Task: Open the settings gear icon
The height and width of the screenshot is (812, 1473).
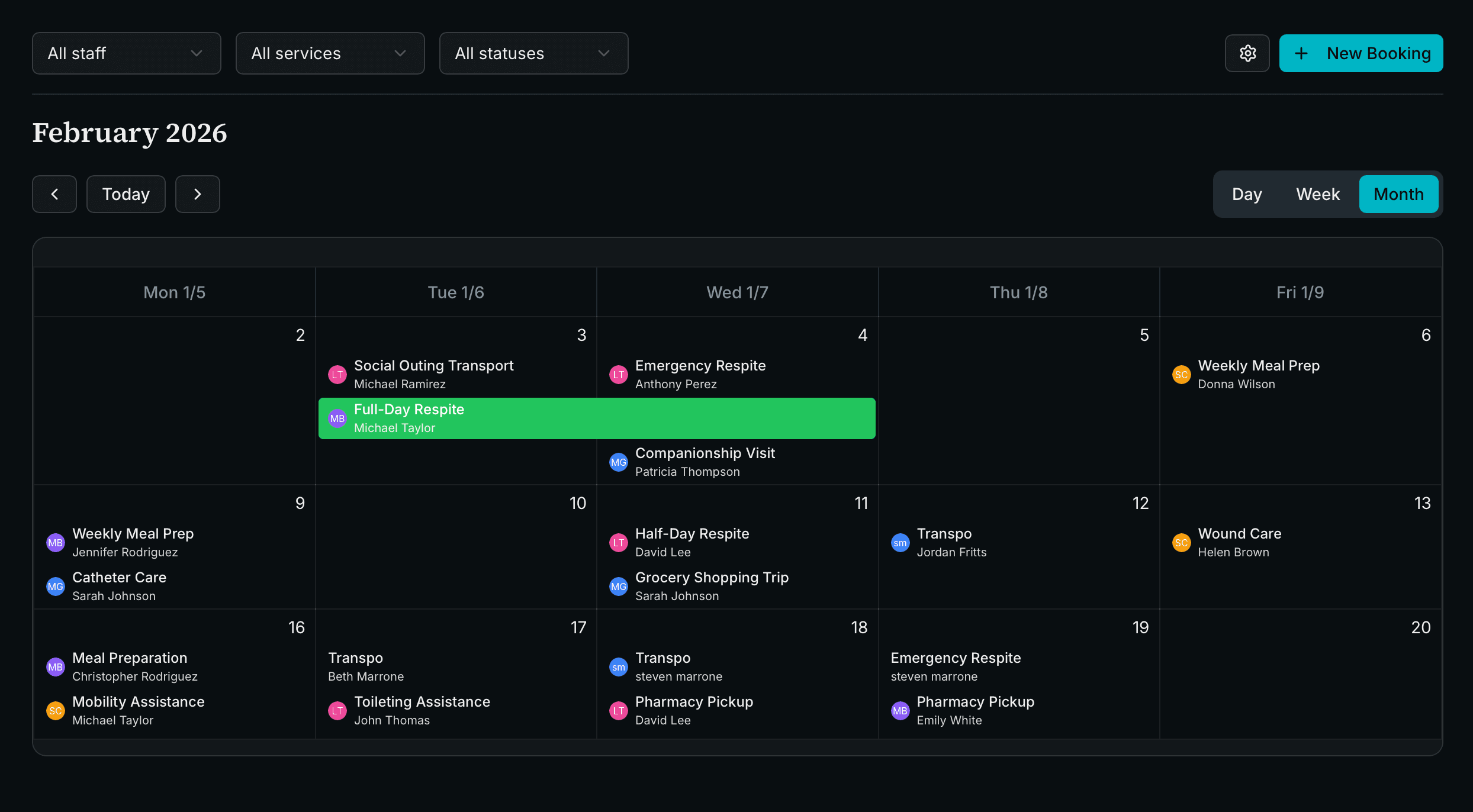Action: [x=1247, y=53]
